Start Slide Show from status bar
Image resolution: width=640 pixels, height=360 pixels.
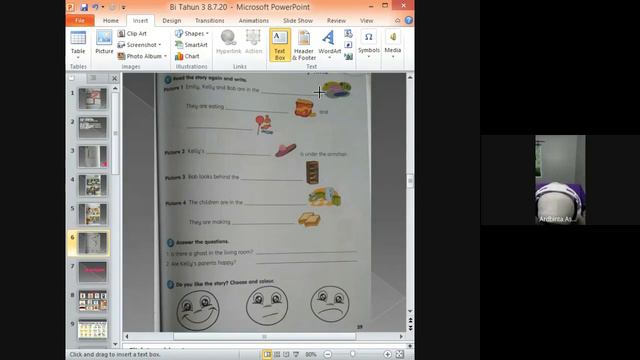pyautogui.click(x=296, y=354)
